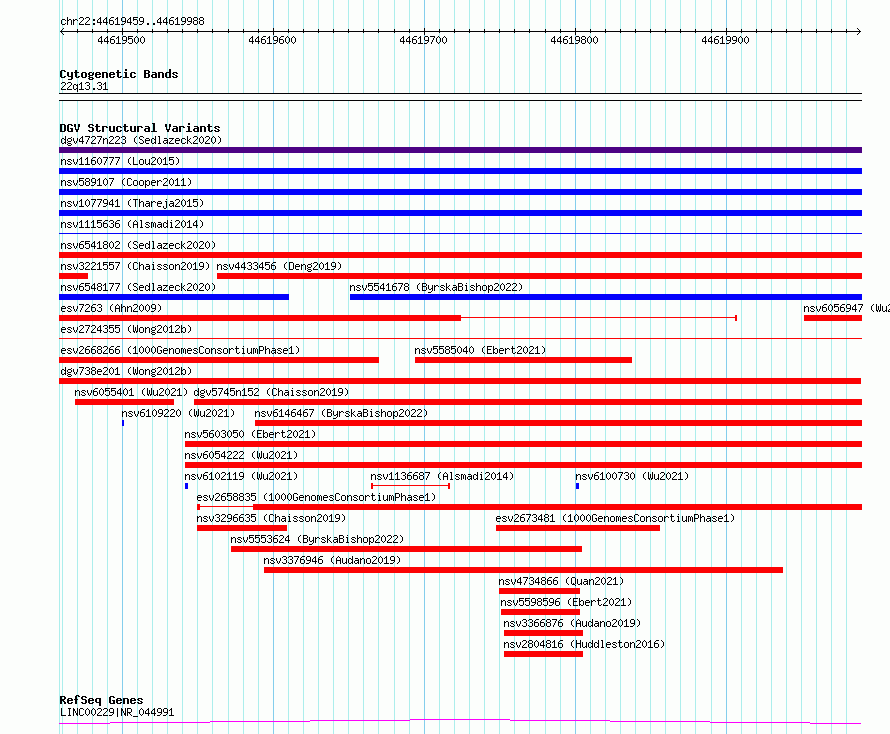Select the small blue nsv6102119 marker

click(x=186, y=486)
